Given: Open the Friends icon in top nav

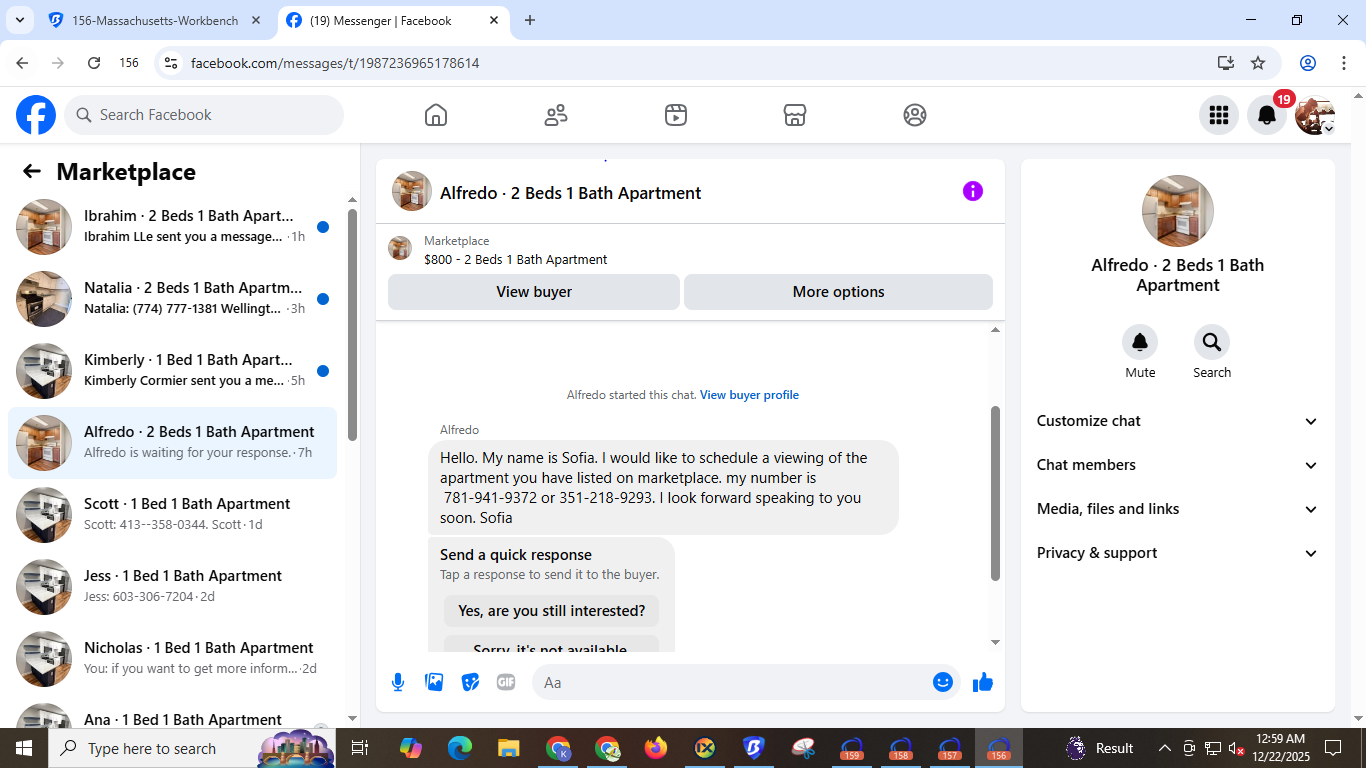Looking at the screenshot, I should pyautogui.click(x=556, y=115).
